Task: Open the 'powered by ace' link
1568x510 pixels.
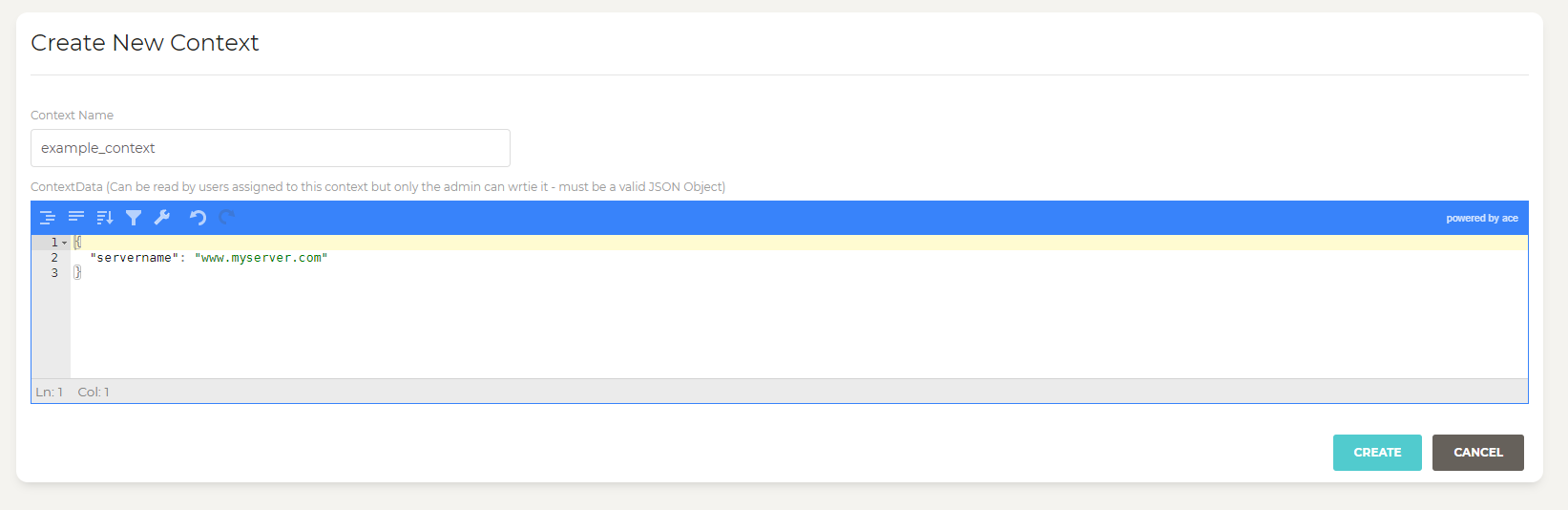Action: coord(1481,219)
